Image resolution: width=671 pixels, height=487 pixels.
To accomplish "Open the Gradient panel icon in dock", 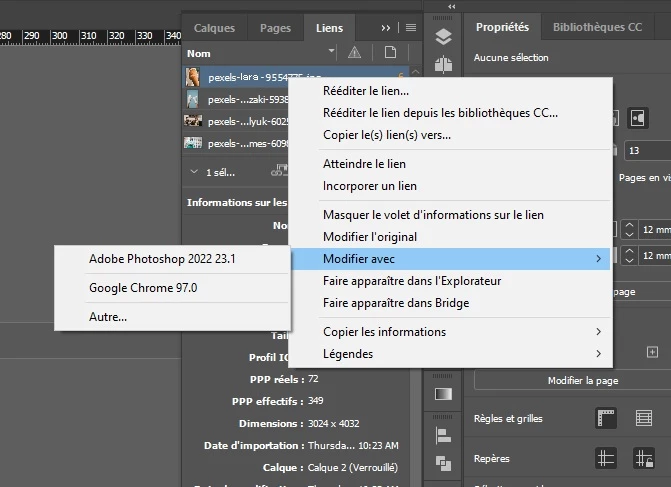I will pos(443,394).
